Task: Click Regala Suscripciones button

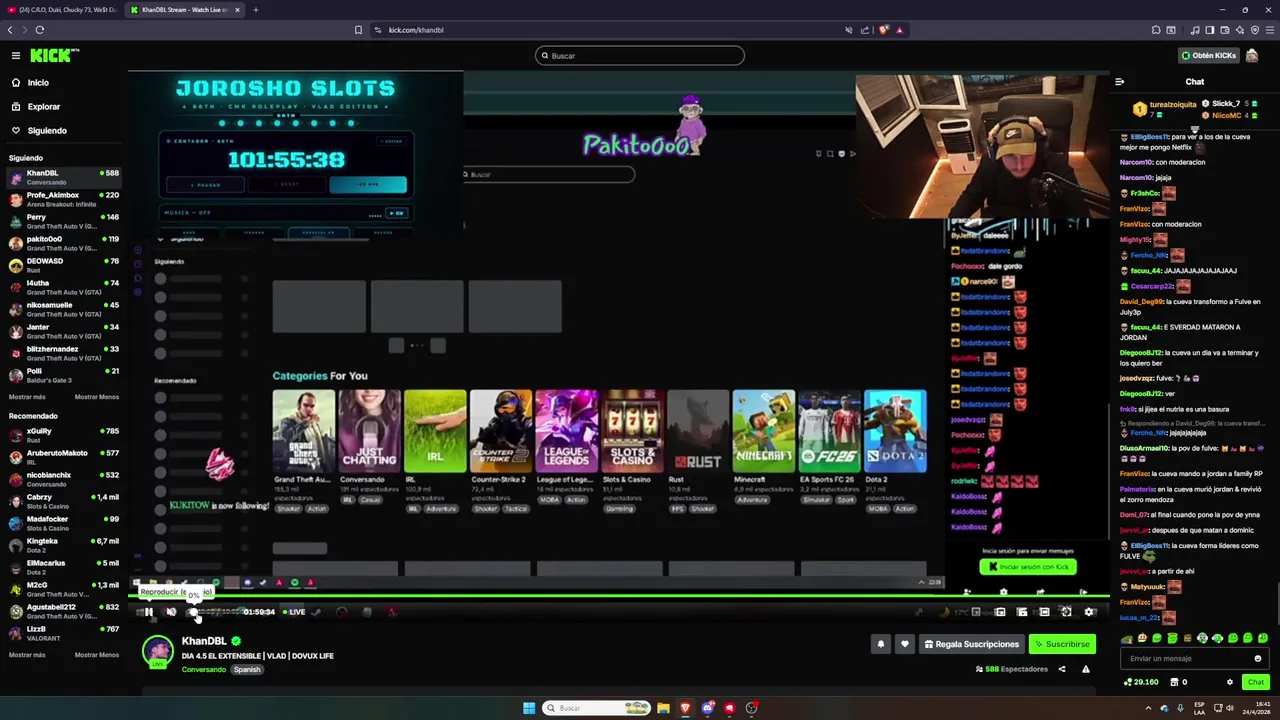Action: 972,644
